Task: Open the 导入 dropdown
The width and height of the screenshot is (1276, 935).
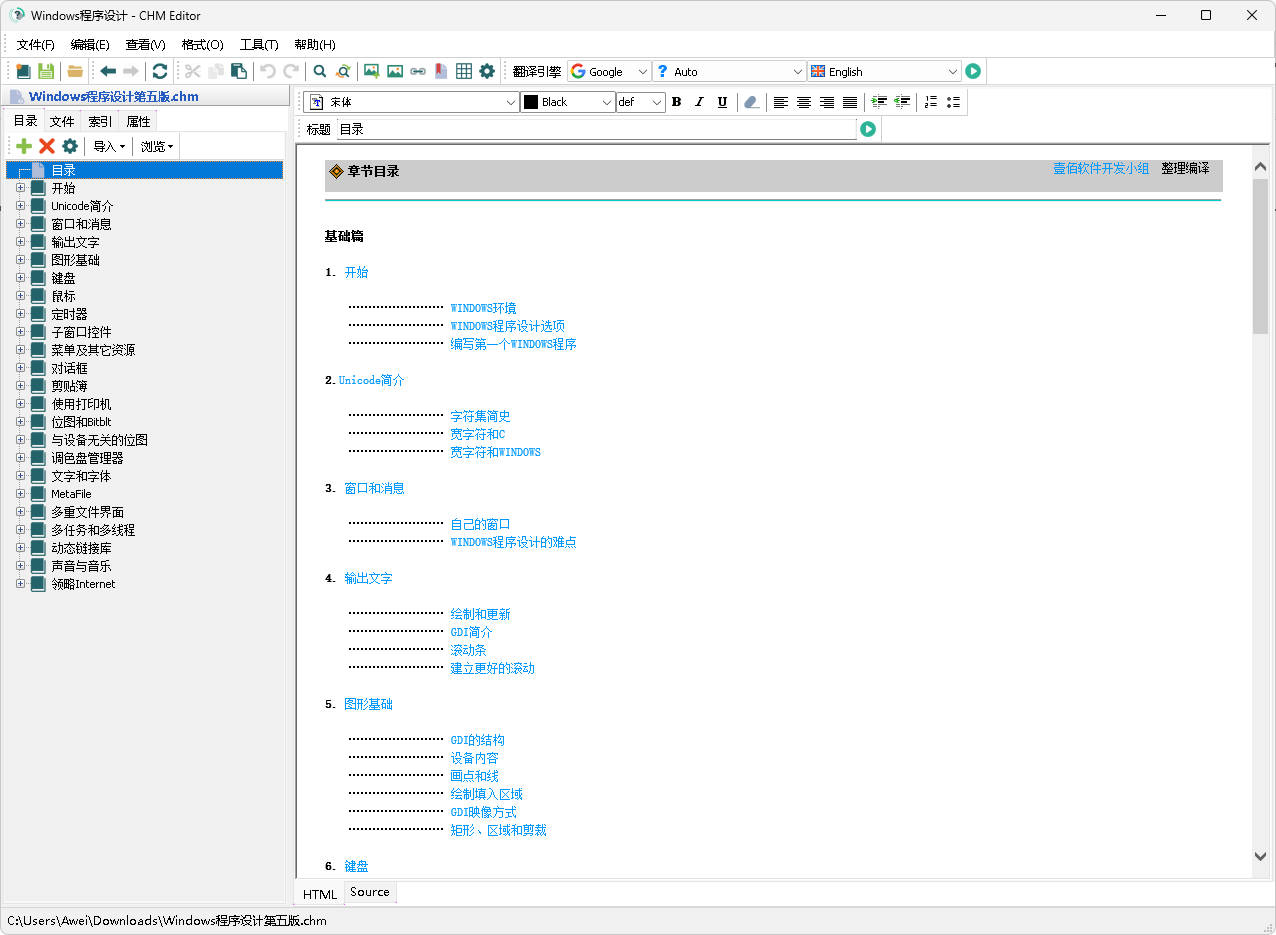Action: [x=109, y=146]
